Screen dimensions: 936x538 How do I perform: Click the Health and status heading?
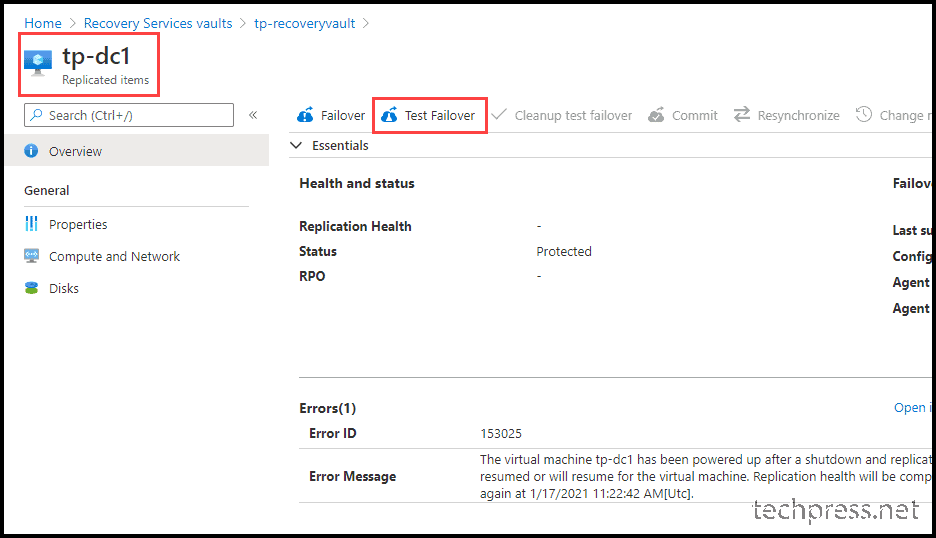tap(357, 183)
